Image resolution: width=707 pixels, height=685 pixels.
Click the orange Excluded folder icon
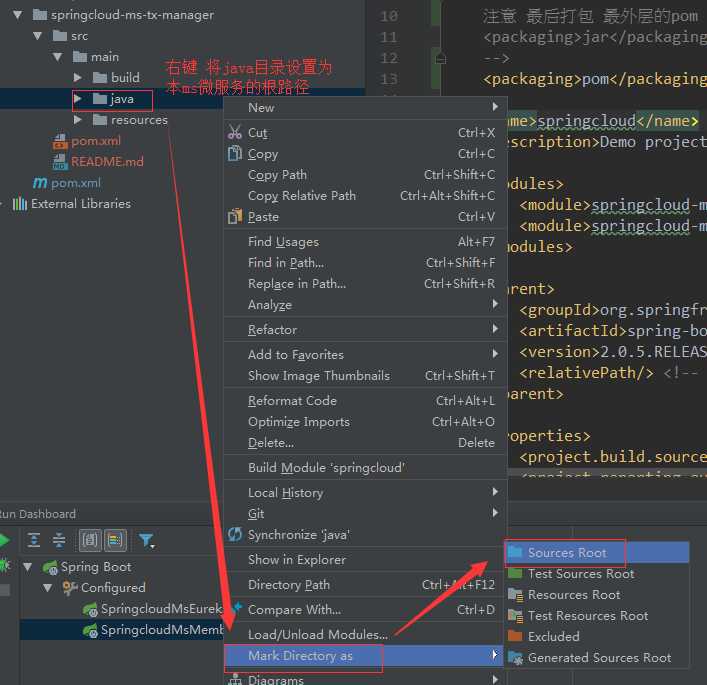(514, 636)
